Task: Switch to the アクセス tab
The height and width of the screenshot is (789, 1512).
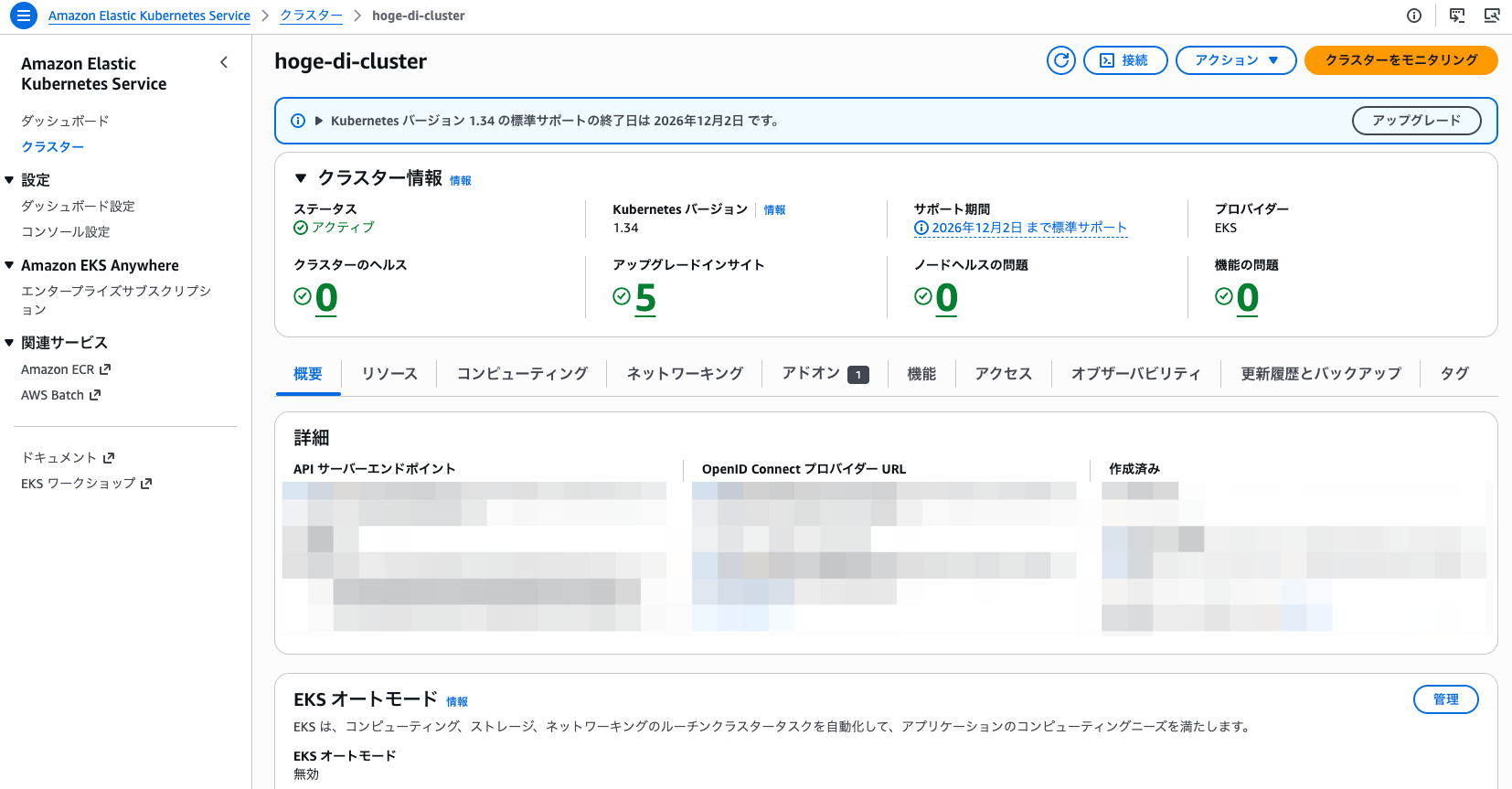Action: point(1004,373)
